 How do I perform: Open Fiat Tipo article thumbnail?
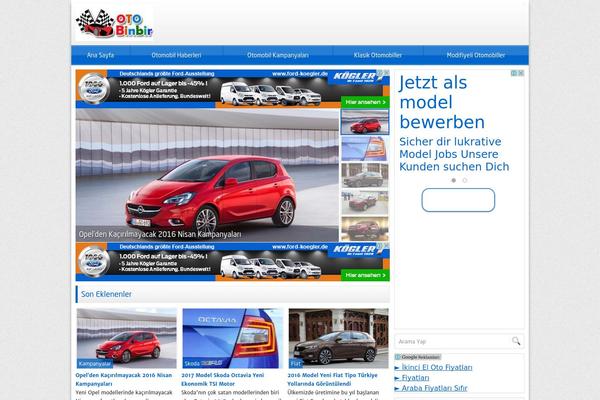point(339,338)
